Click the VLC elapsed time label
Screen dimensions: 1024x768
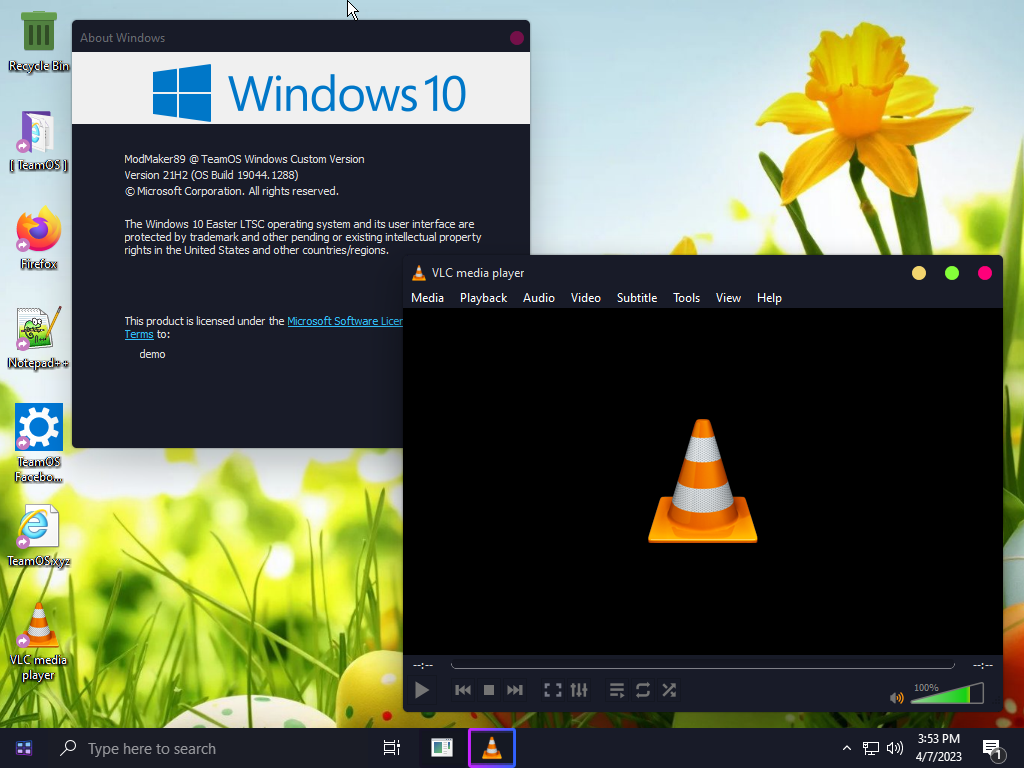[423, 665]
